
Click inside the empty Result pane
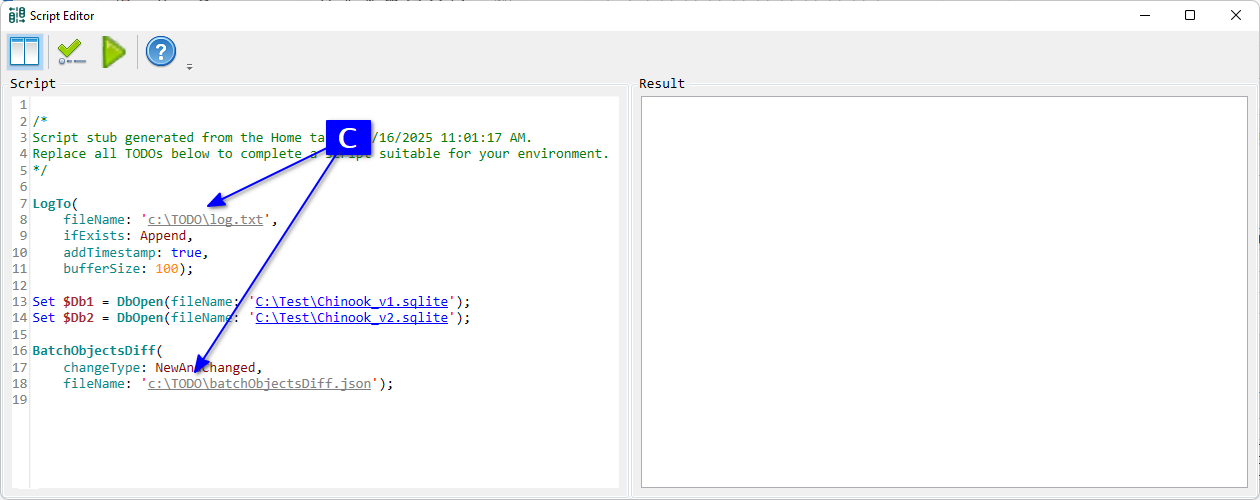tap(943, 290)
